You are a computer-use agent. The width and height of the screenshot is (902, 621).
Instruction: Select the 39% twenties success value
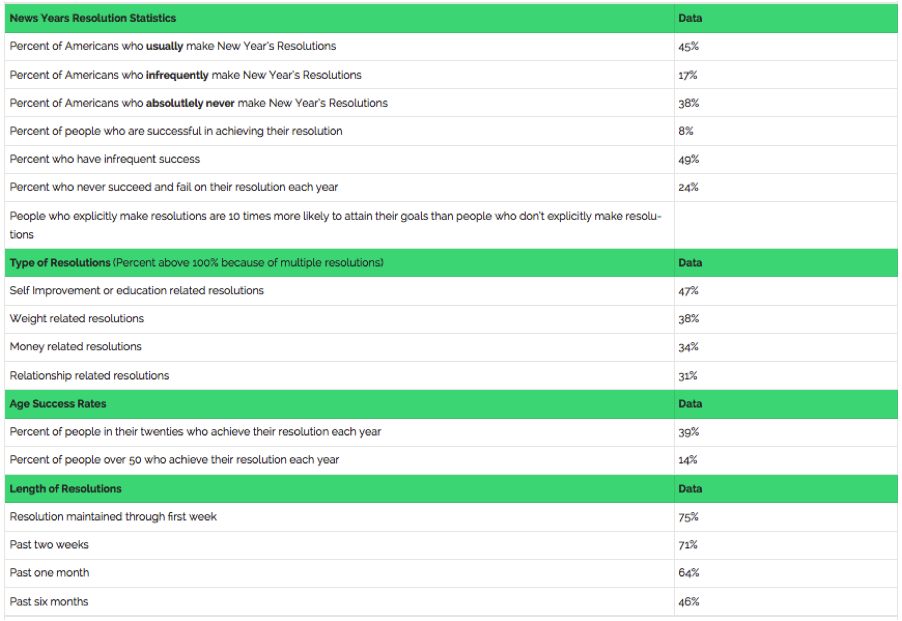coord(689,432)
